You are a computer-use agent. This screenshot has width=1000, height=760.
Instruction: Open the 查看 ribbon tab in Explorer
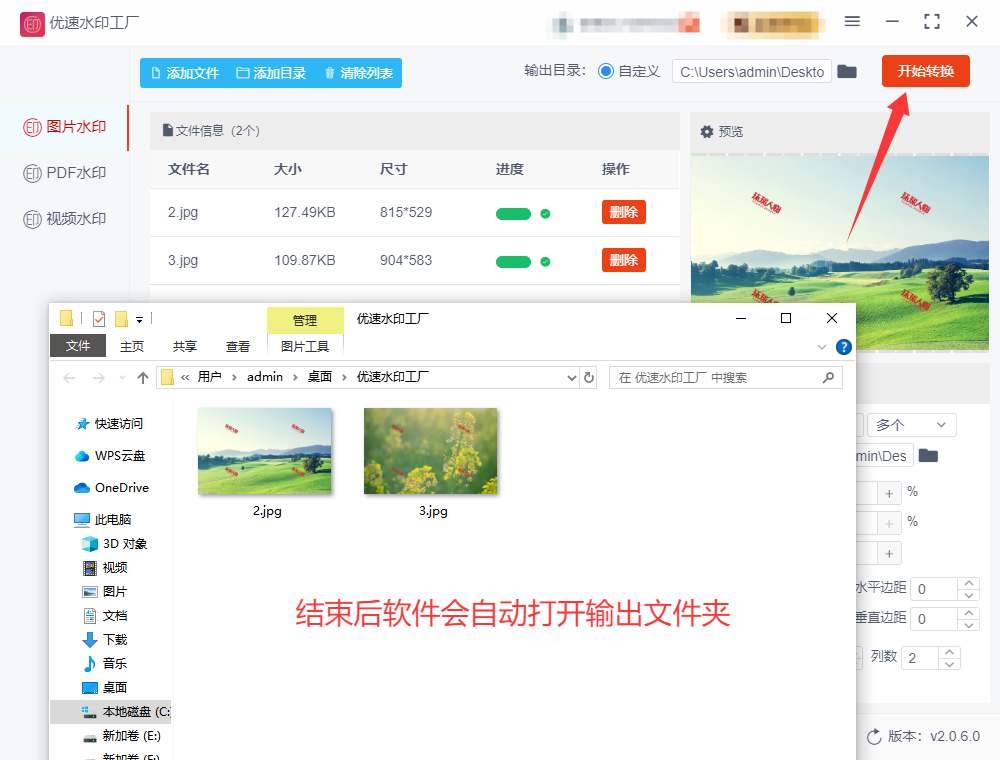pos(238,346)
